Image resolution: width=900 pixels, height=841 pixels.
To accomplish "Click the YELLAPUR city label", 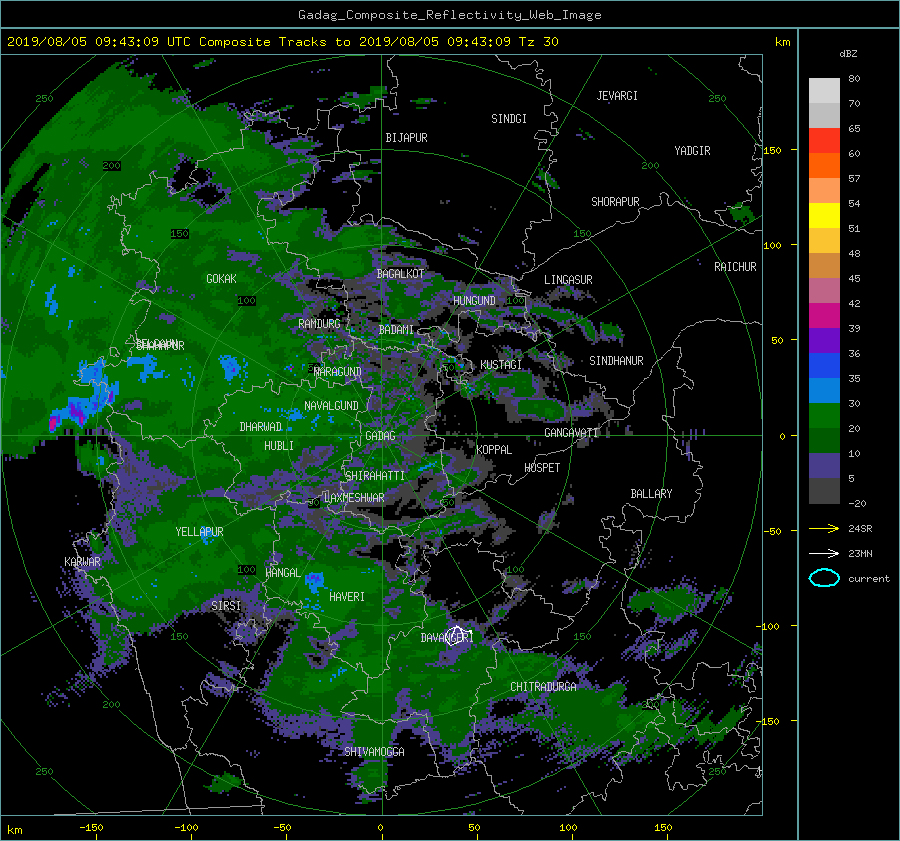I will pyautogui.click(x=200, y=532).
